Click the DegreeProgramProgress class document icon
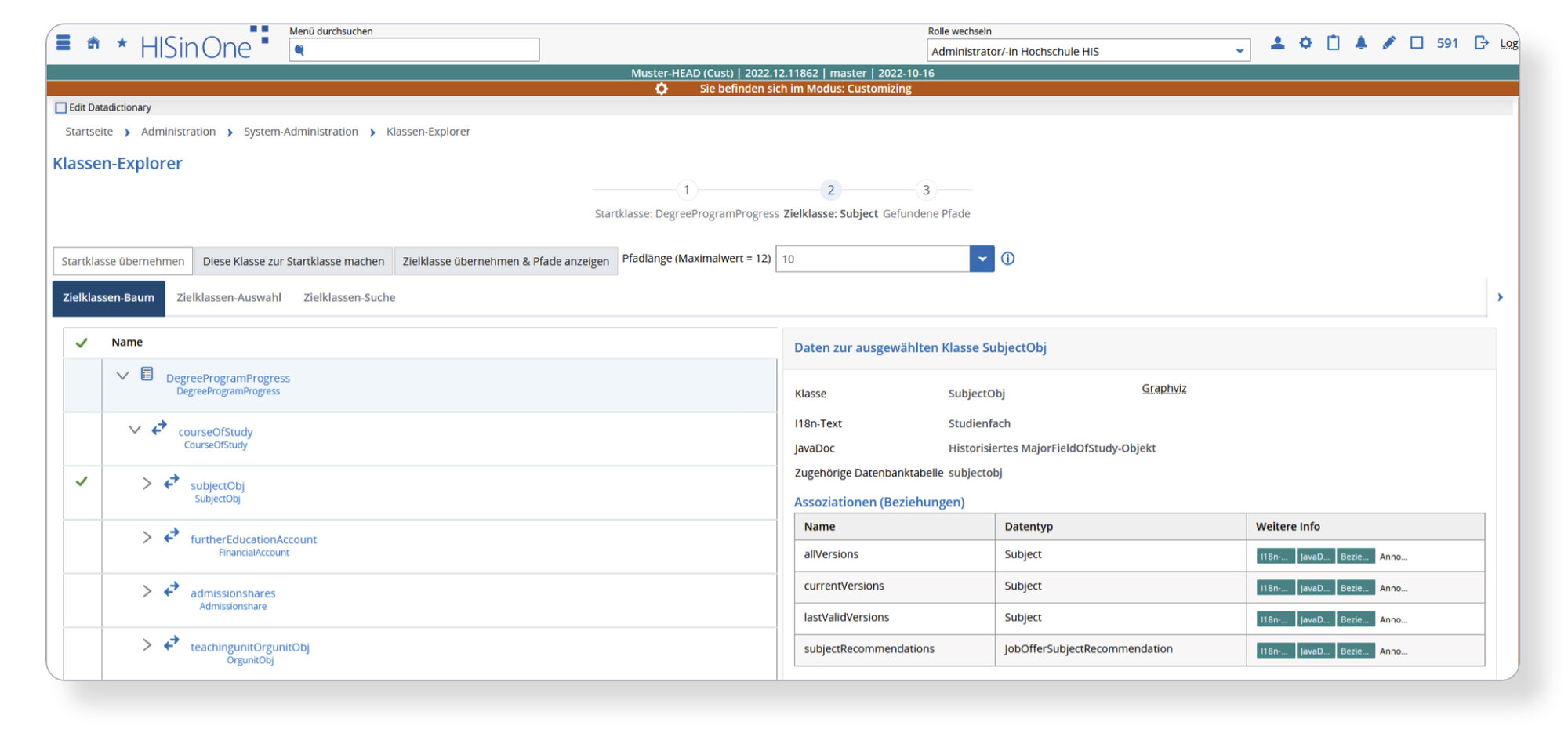The width and height of the screenshot is (1568, 733). tap(147, 374)
